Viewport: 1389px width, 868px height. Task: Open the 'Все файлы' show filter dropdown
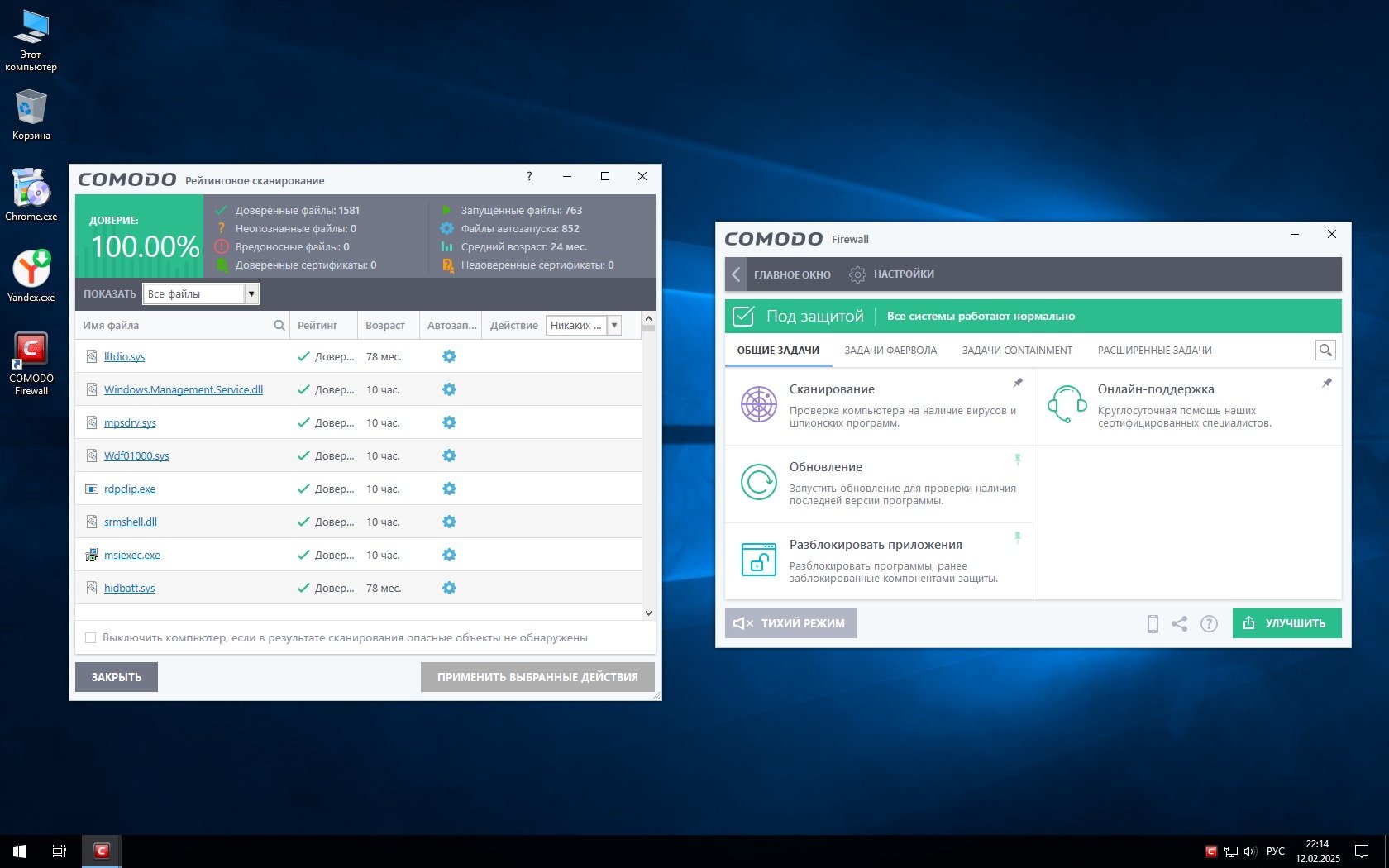point(251,294)
